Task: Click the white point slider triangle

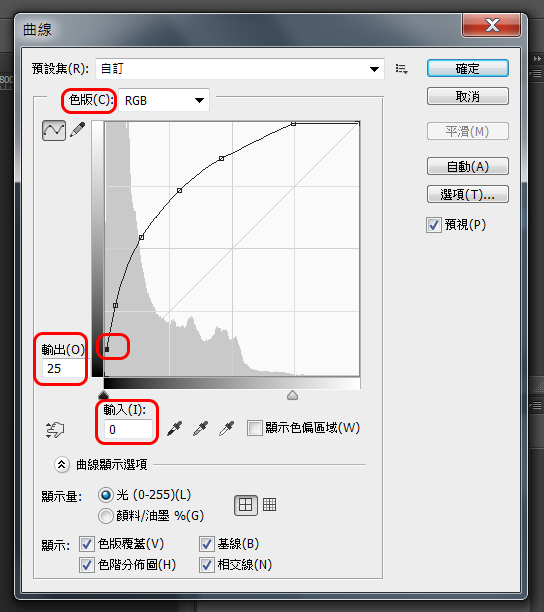Action: (x=292, y=395)
